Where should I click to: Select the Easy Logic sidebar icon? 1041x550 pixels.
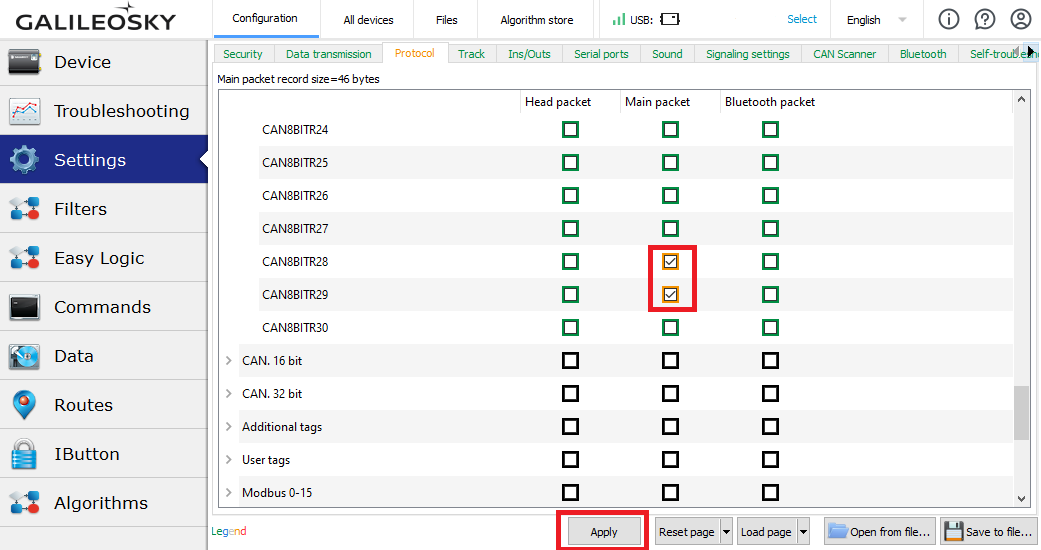click(25, 258)
